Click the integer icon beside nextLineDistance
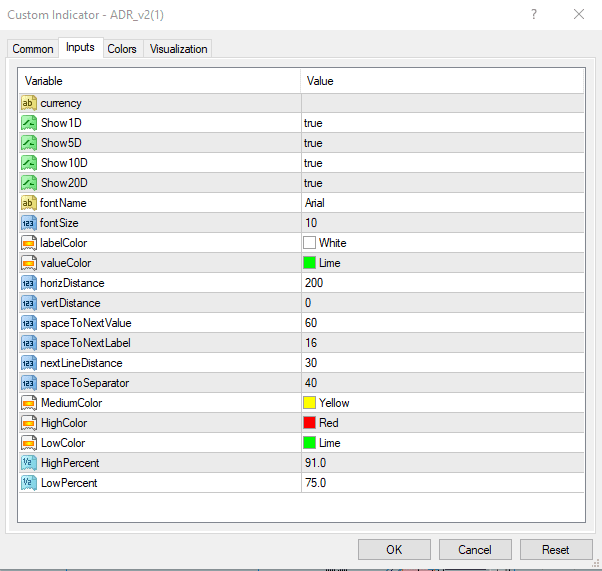The width and height of the screenshot is (602, 571). tap(29, 363)
